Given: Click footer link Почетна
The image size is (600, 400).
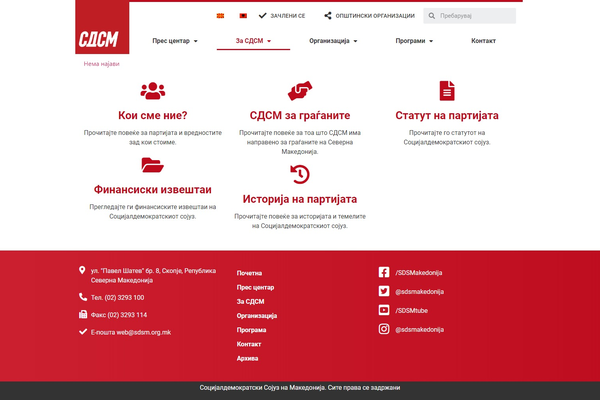Looking at the screenshot, I should click(249, 273).
